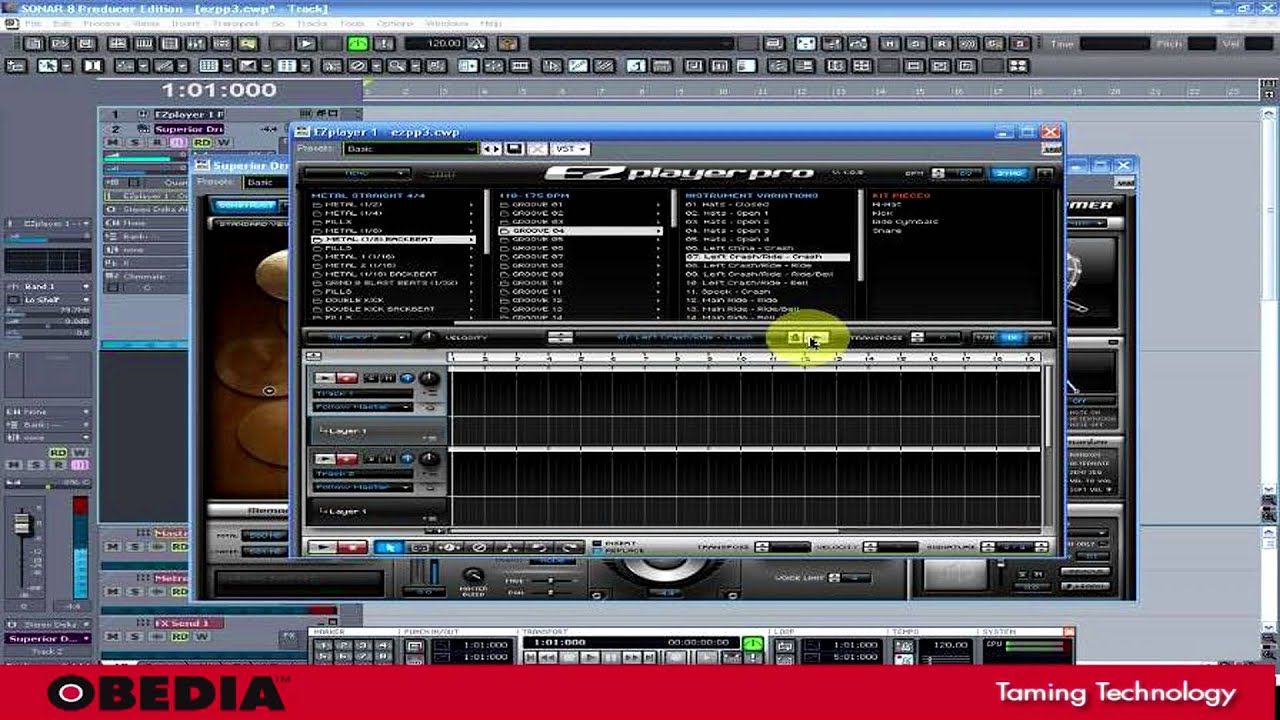This screenshot has width=1280, height=720.
Task: Select GROOVE 11 in the grooves list
Action: (580, 292)
